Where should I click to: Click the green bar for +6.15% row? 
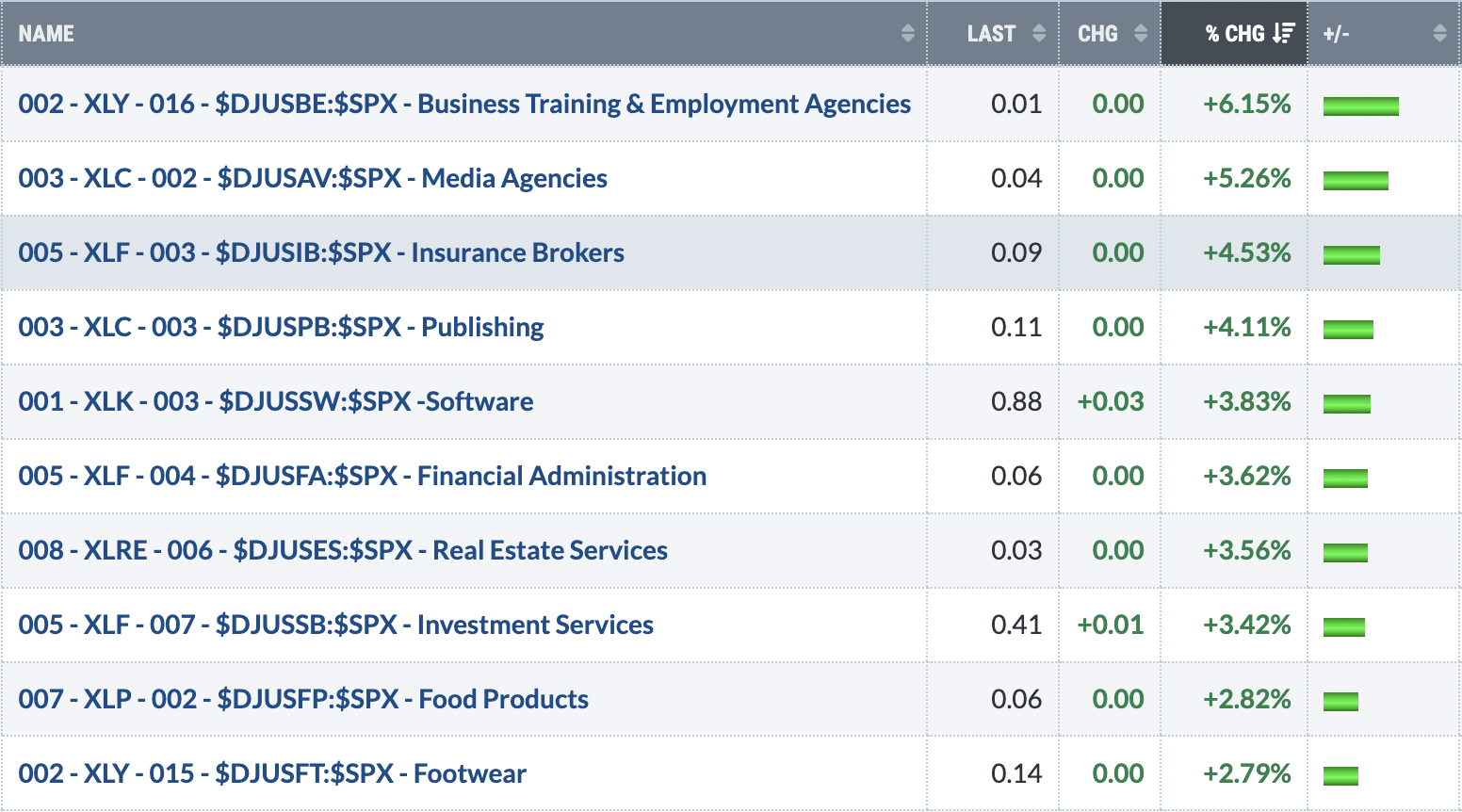coord(1360,106)
